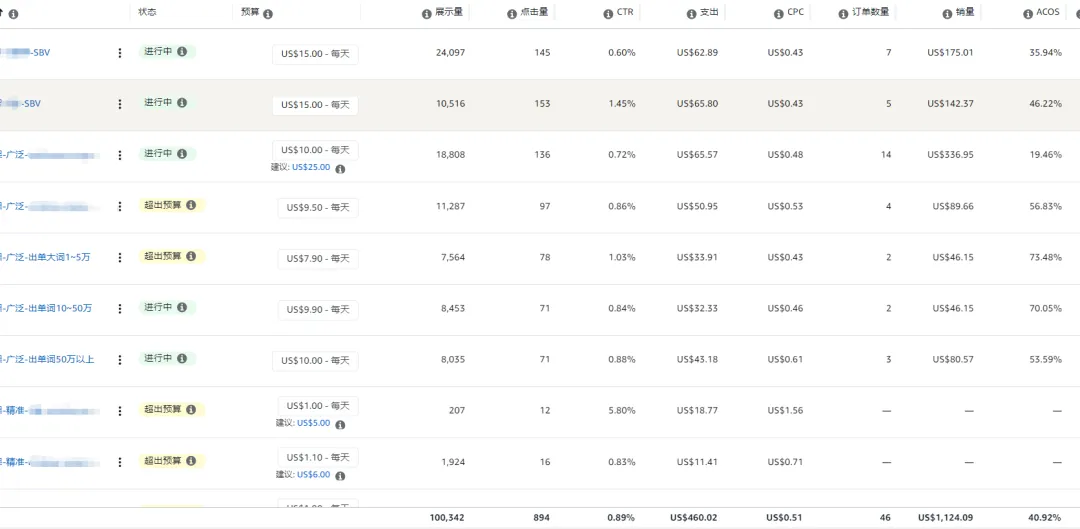1080x529 pixels.
Task: Sort by the 状态 column header
Action: coord(148,13)
